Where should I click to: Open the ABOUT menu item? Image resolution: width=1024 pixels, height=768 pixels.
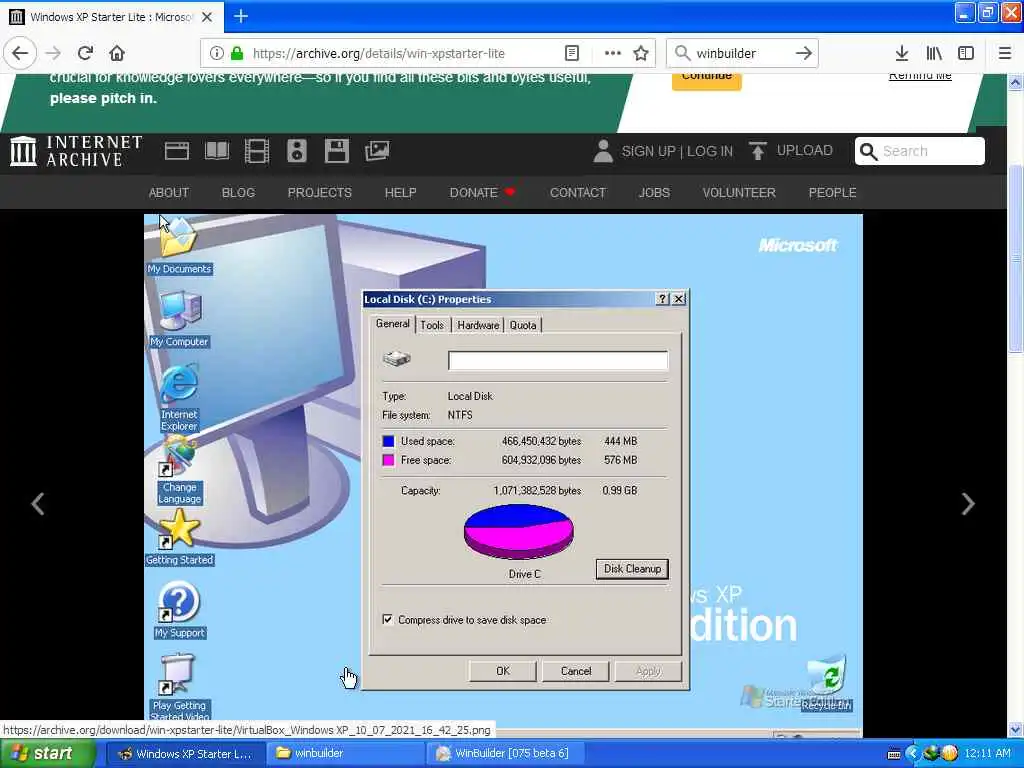168,193
